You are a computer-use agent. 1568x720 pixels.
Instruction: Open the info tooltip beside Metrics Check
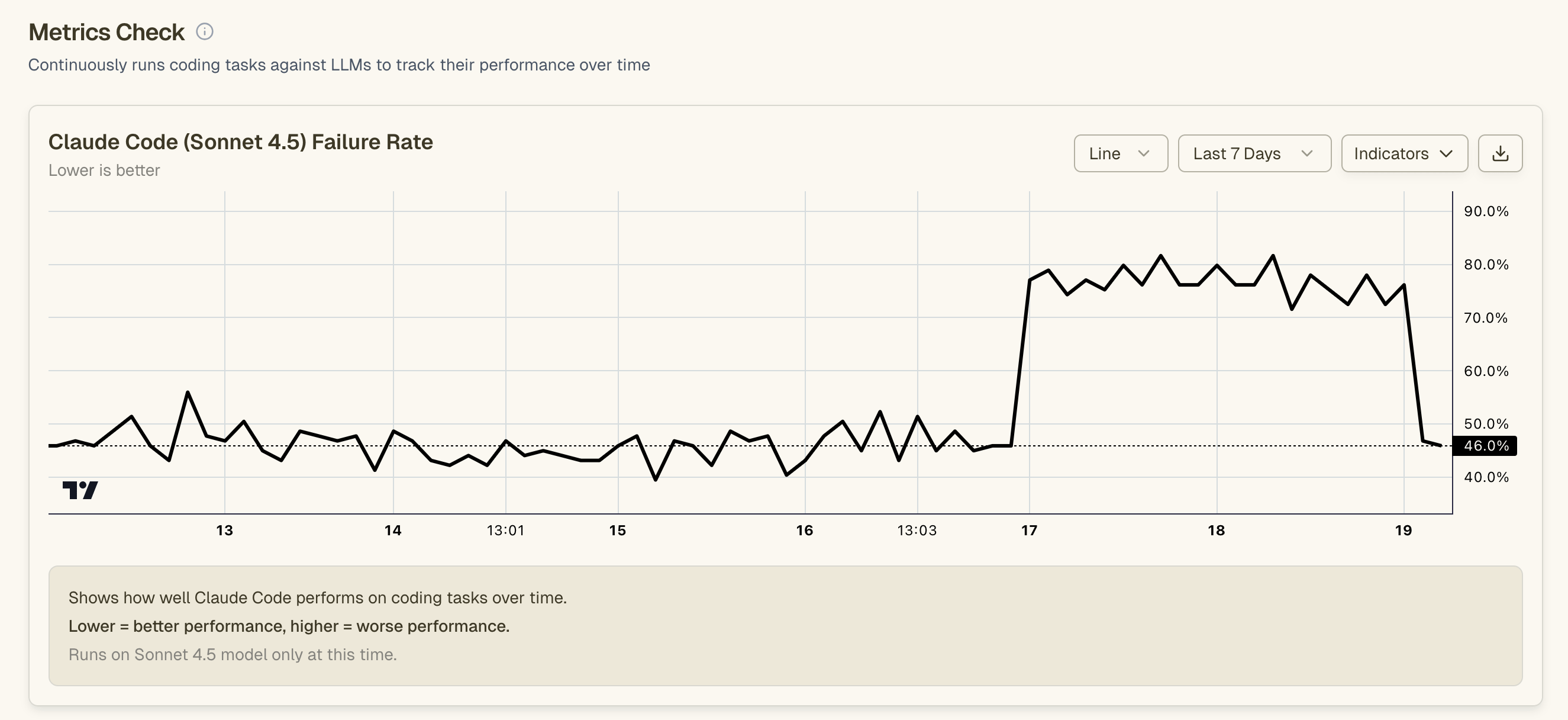(x=205, y=31)
